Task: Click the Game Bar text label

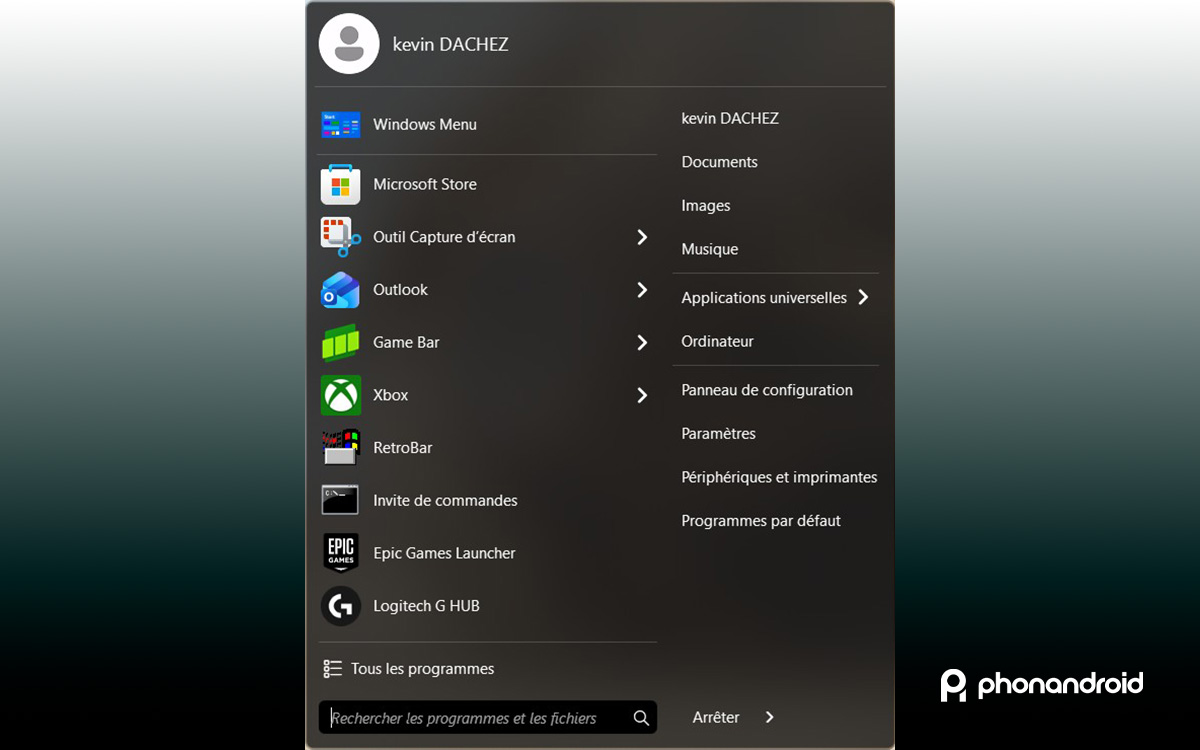Action: (406, 343)
